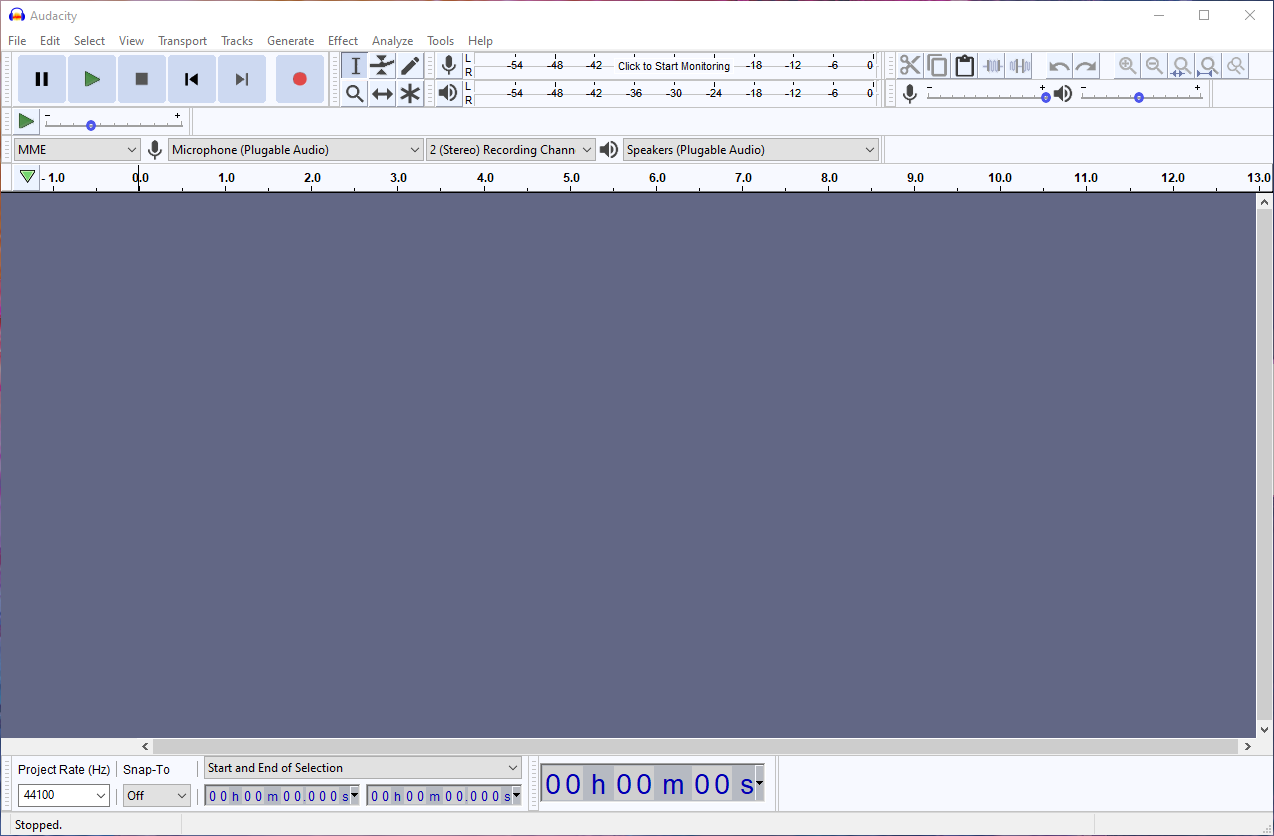Click the Paste clipboard icon

point(964,66)
